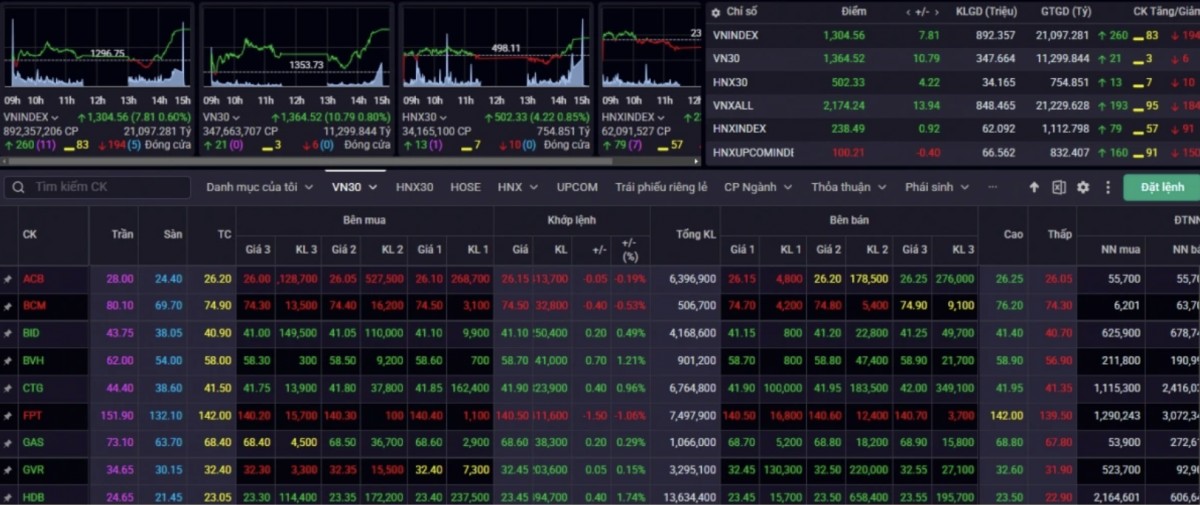Toggle the pin for ACB stock

[x=8, y=279]
